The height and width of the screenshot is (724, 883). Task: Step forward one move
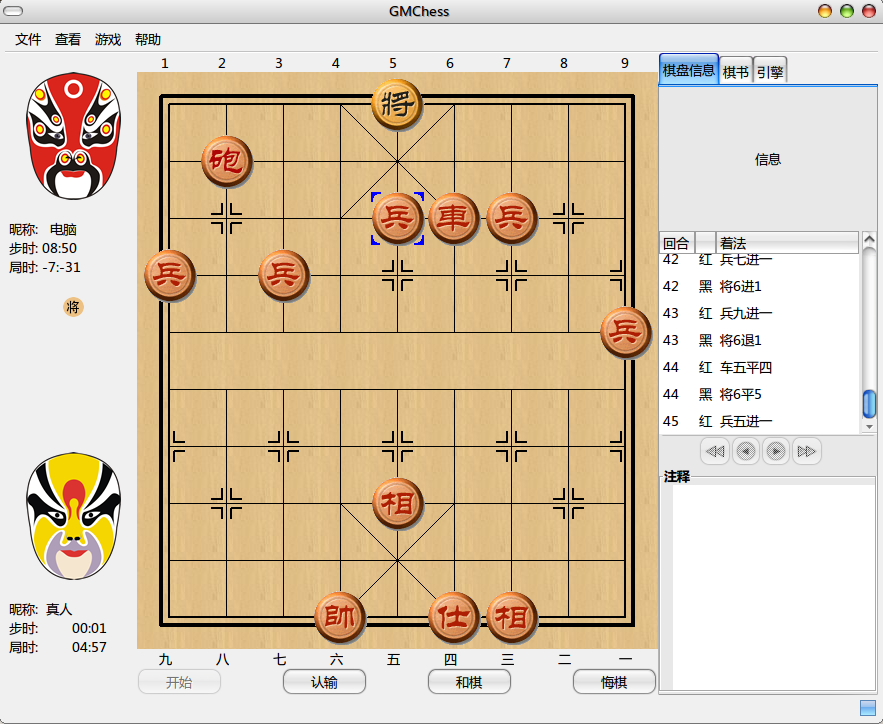point(776,452)
